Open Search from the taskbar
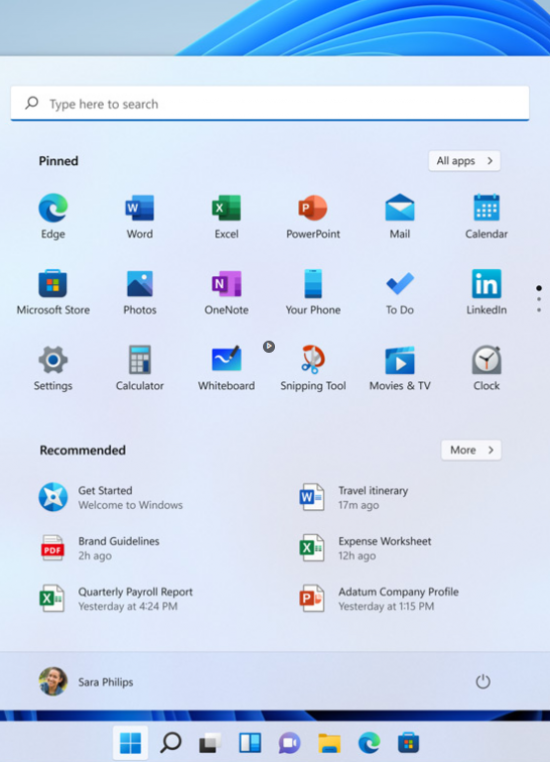Viewport: 550px width, 762px height. coord(171,743)
